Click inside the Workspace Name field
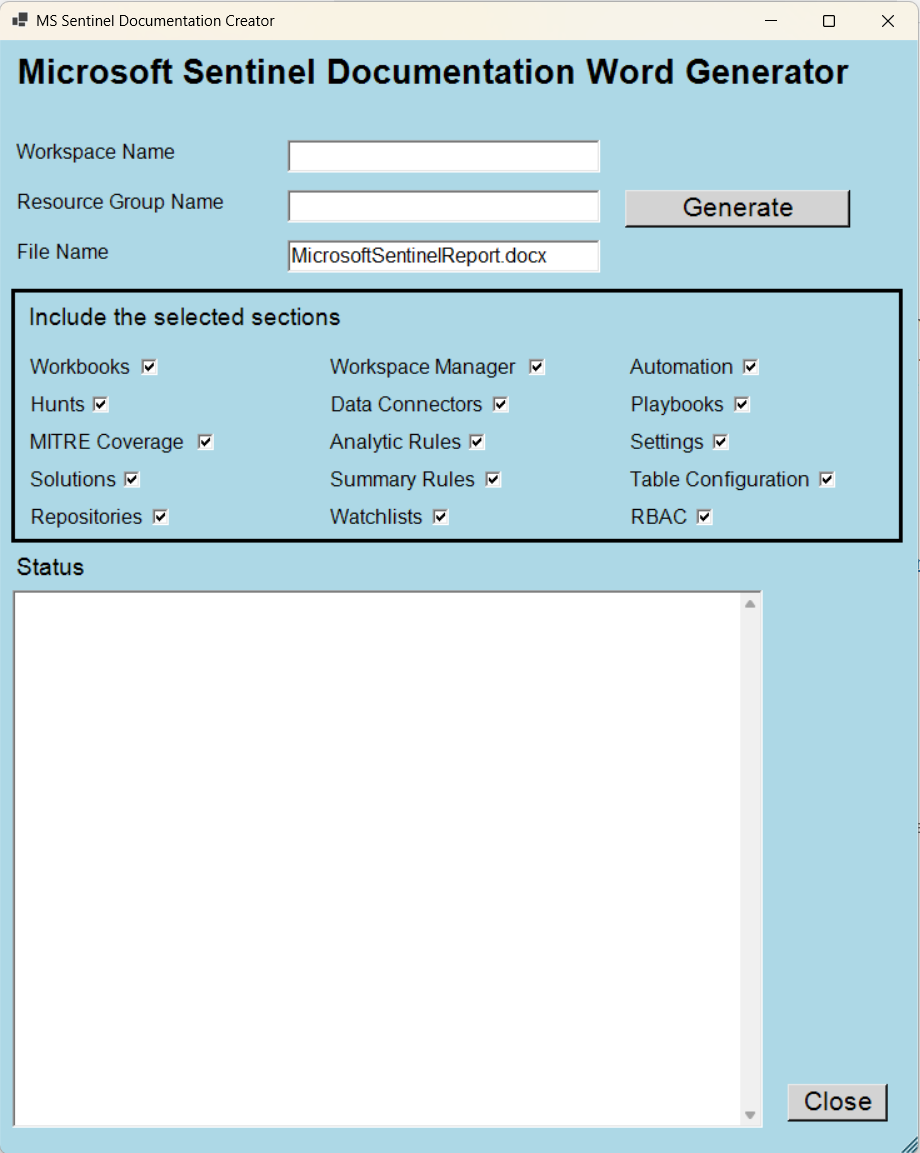Image resolution: width=920 pixels, height=1153 pixels. tap(443, 156)
